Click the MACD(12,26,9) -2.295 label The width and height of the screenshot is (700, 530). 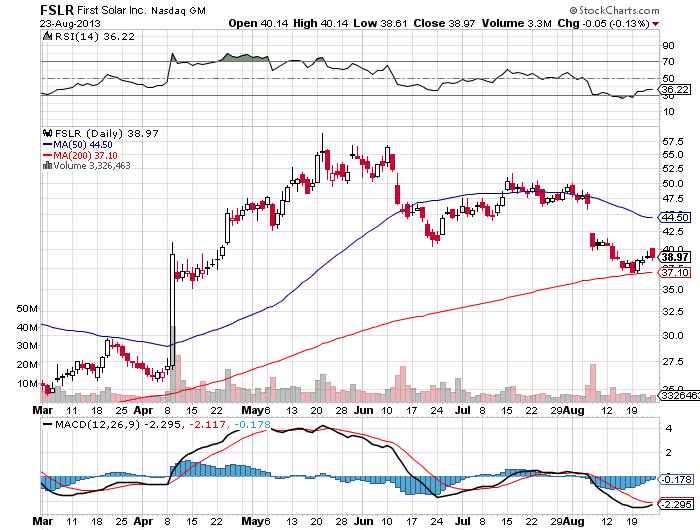pos(118,424)
